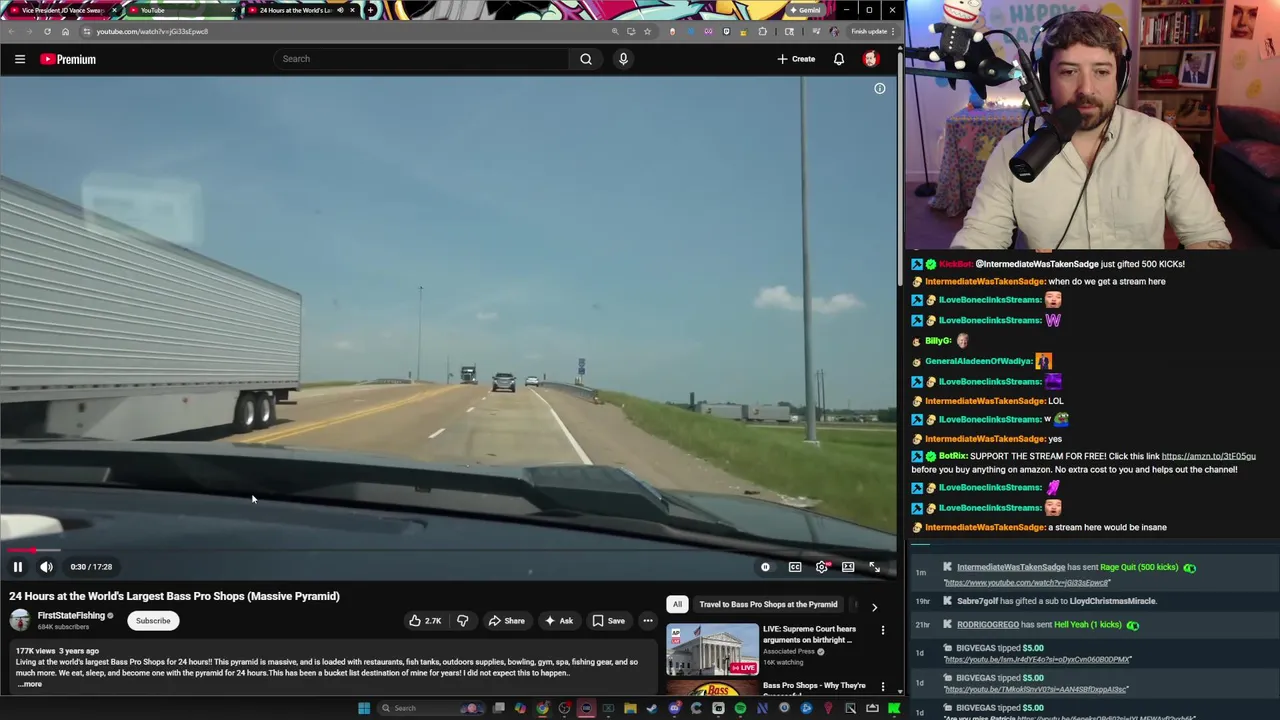Go back in browser history
Screen dimensions: 1280x720
[x=11, y=32]
